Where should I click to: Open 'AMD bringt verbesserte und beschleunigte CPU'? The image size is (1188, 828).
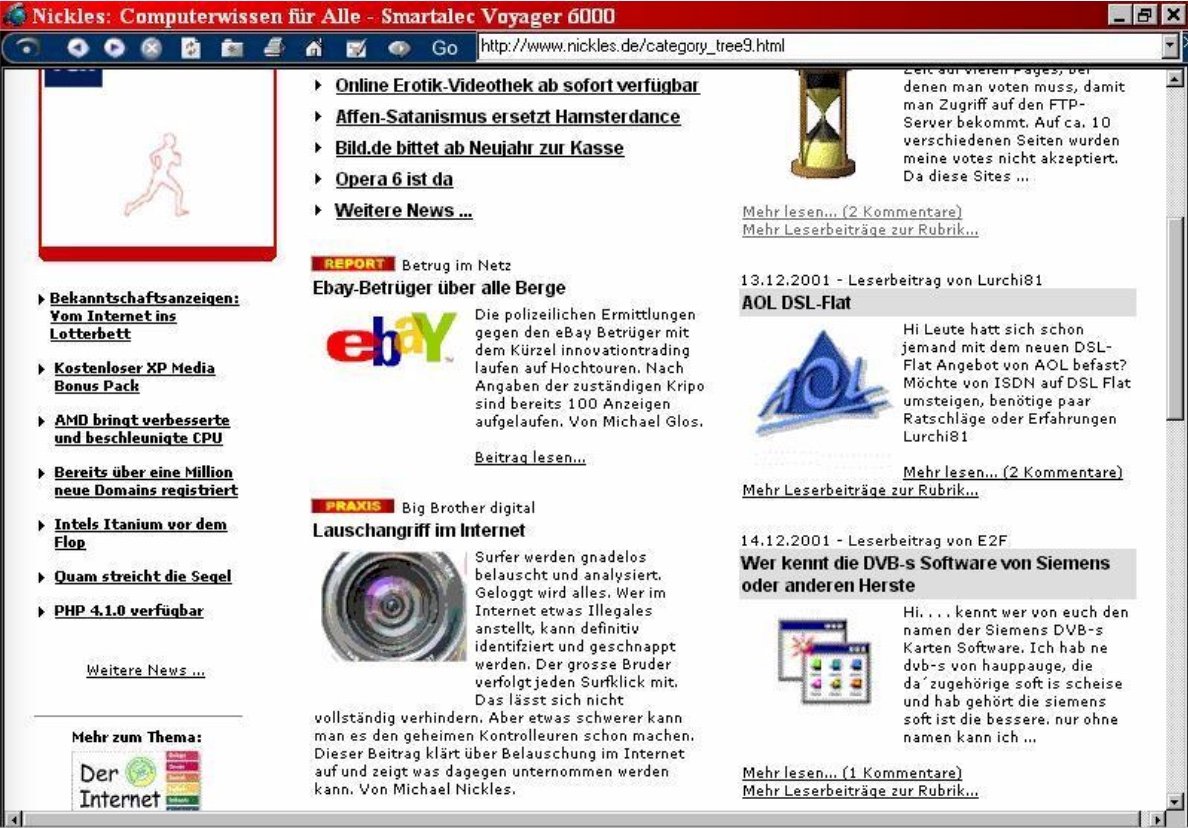[x=142, y=429]
